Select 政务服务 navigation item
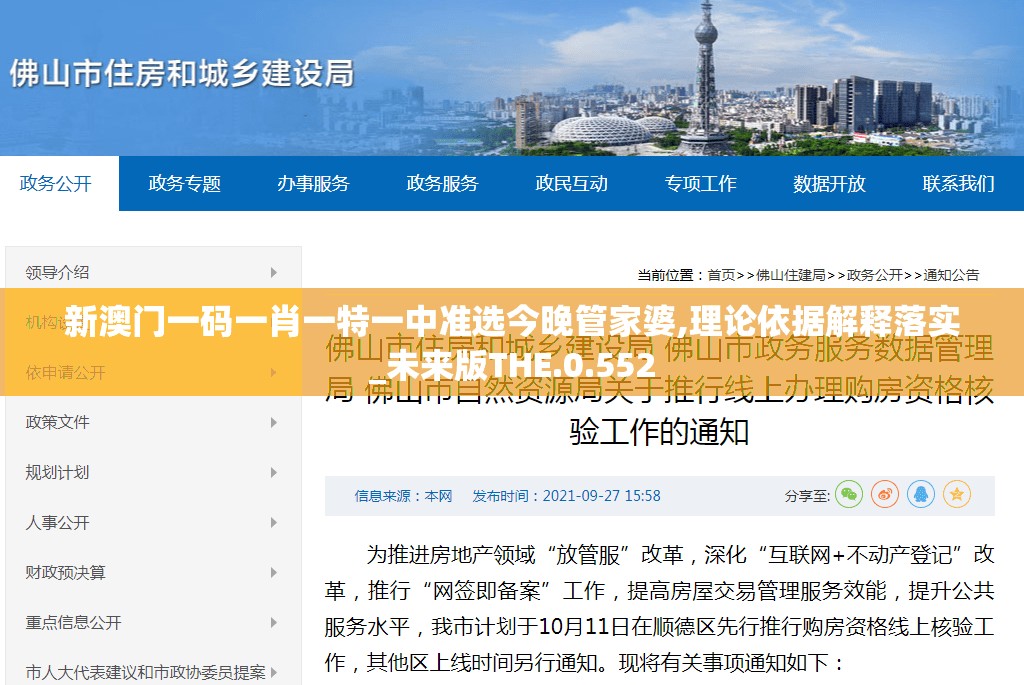Viewport: 1024px width, 685px height. click(442, 183)
